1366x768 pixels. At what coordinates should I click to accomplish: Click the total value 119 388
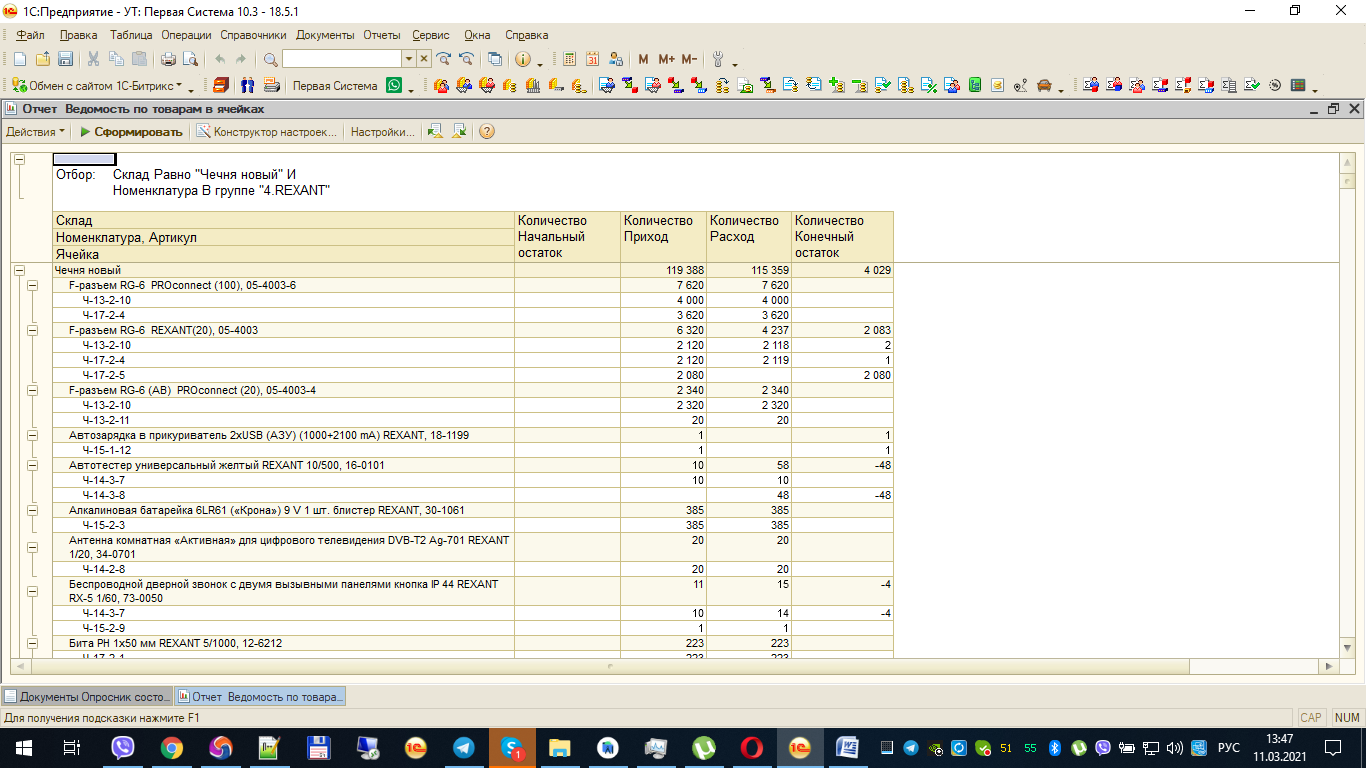(685, 270)
